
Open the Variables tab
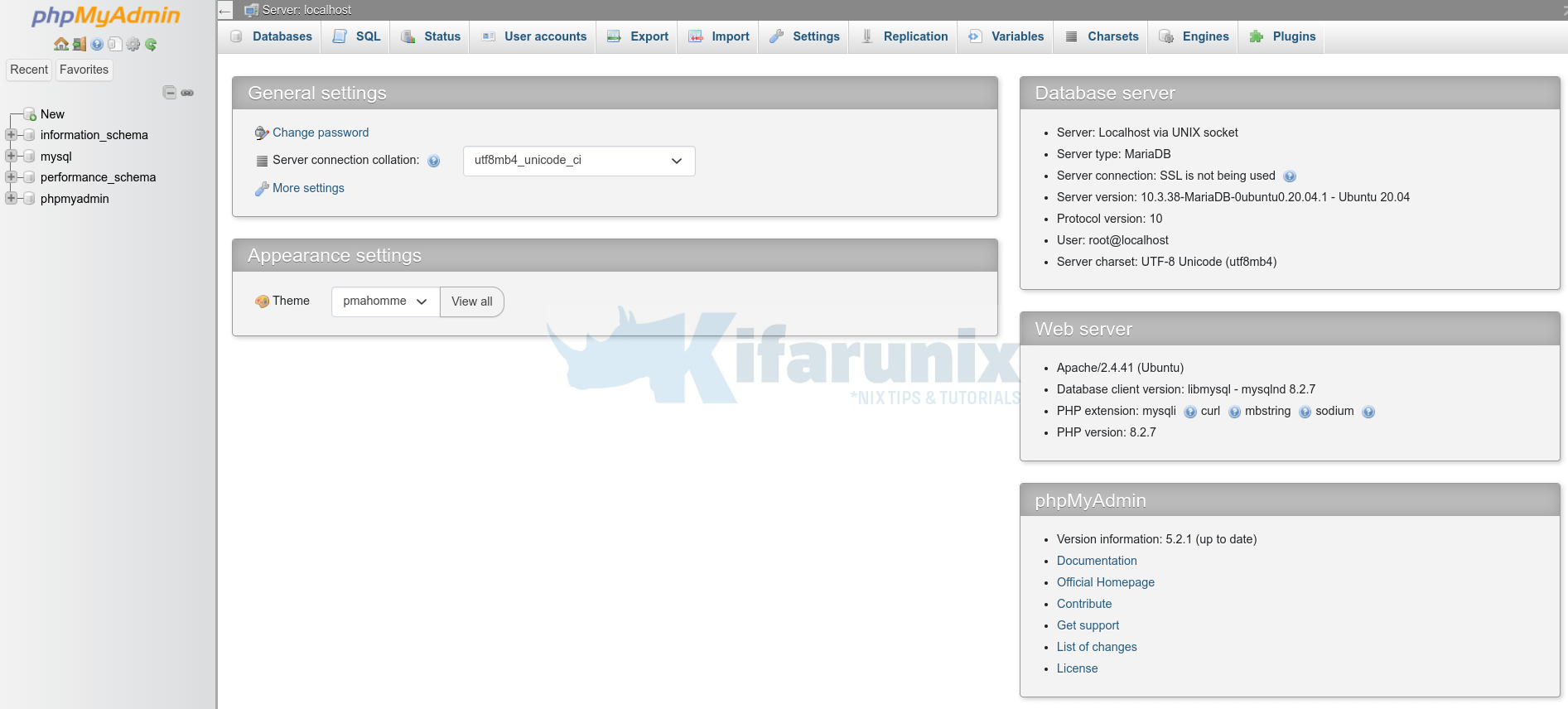click(x=1006, y=36)
